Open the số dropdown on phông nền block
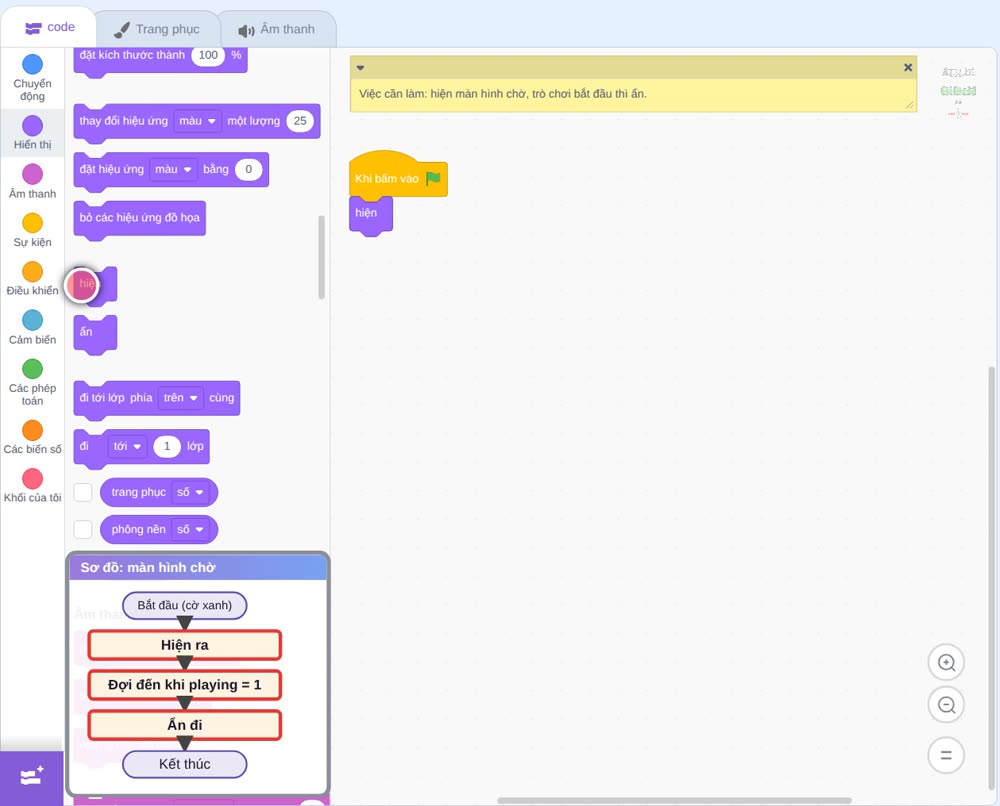 pos(190,529)
